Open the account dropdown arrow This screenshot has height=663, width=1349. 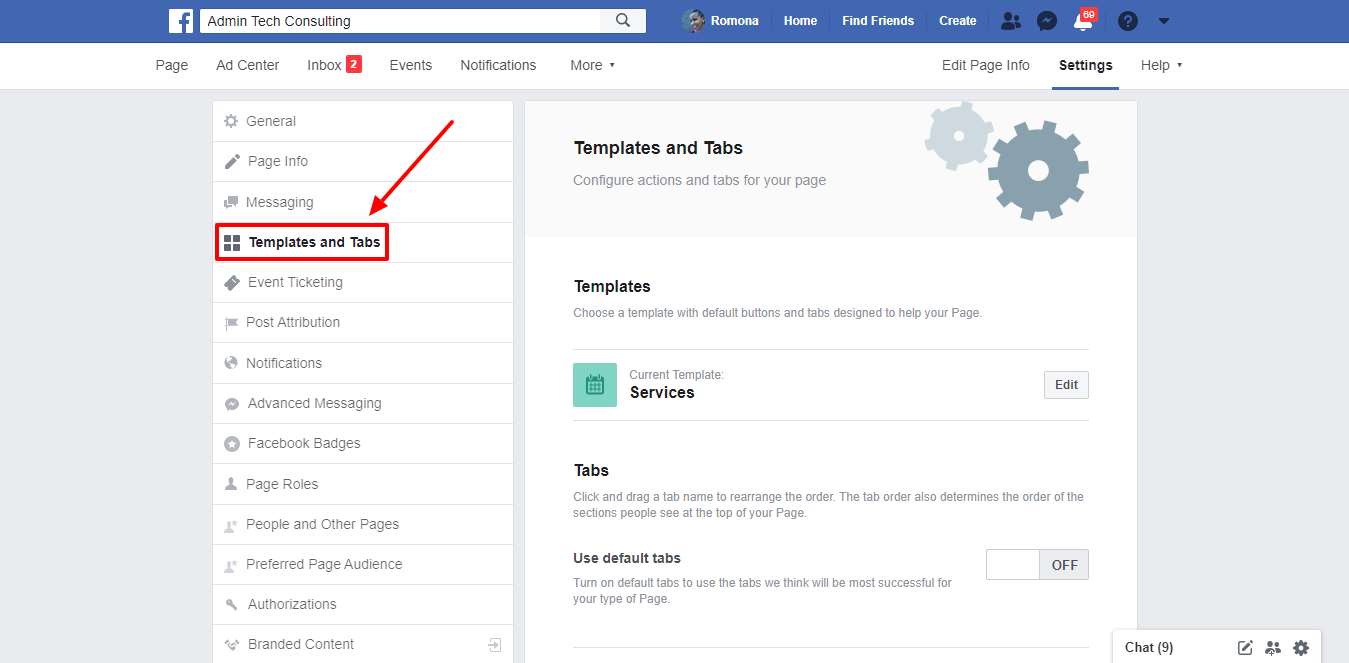(x=1163, y=21)
